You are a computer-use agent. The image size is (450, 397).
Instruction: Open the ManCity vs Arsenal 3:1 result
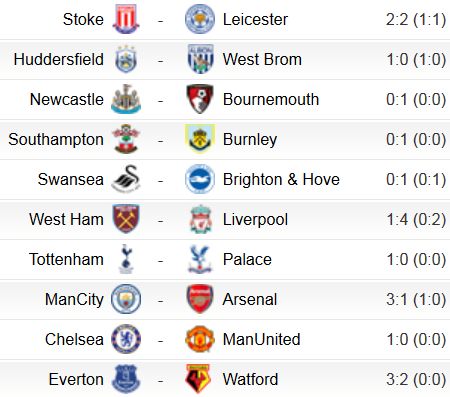(x=416, y=299)
